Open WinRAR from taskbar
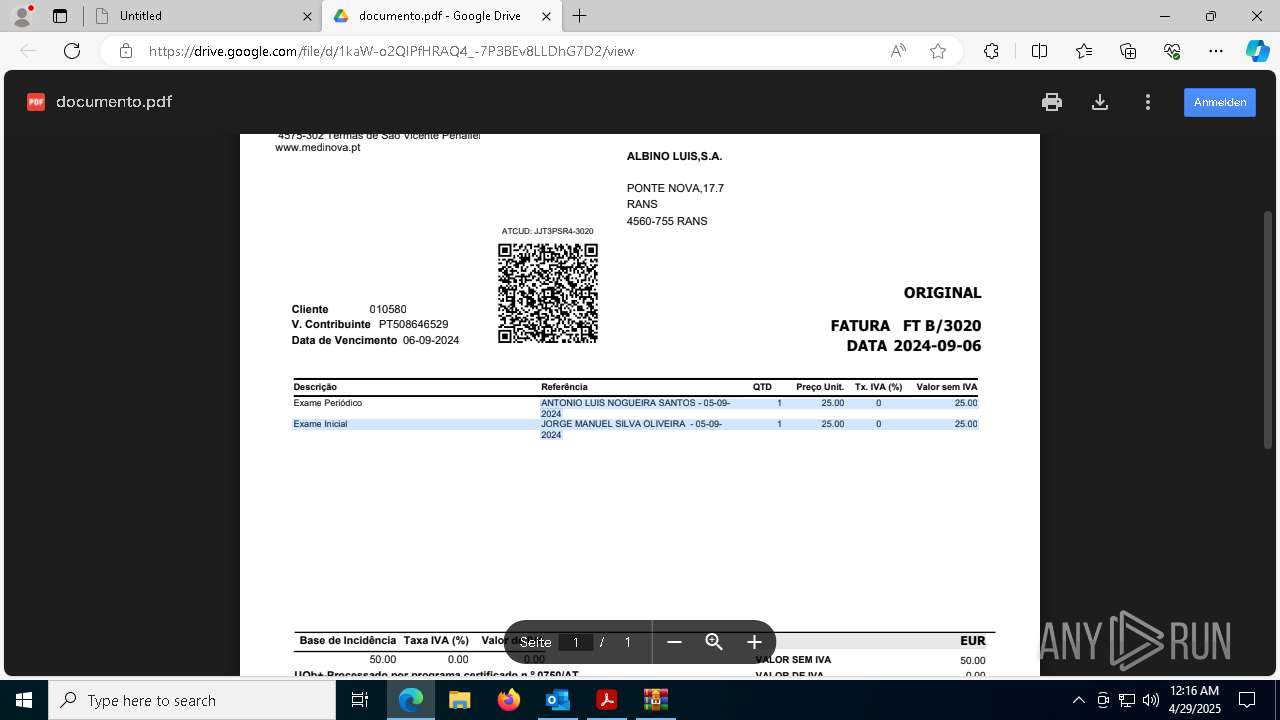This screenshot has height=720, width=1280. point(655,700)
